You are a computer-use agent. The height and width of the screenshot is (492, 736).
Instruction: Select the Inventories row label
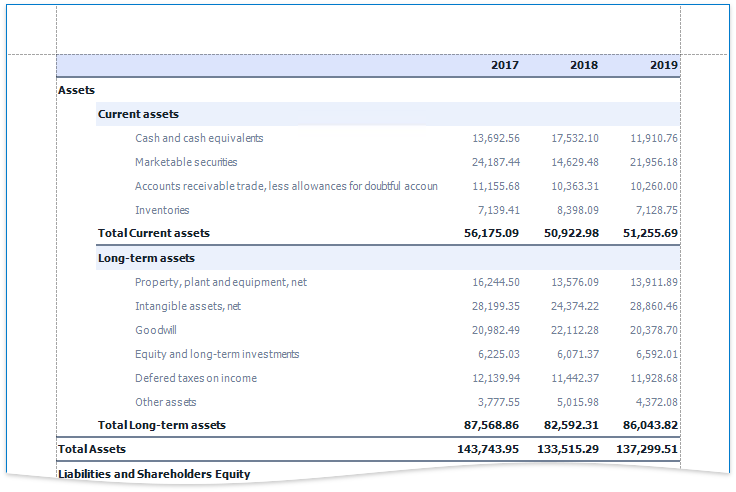click(x=162, y=210)
